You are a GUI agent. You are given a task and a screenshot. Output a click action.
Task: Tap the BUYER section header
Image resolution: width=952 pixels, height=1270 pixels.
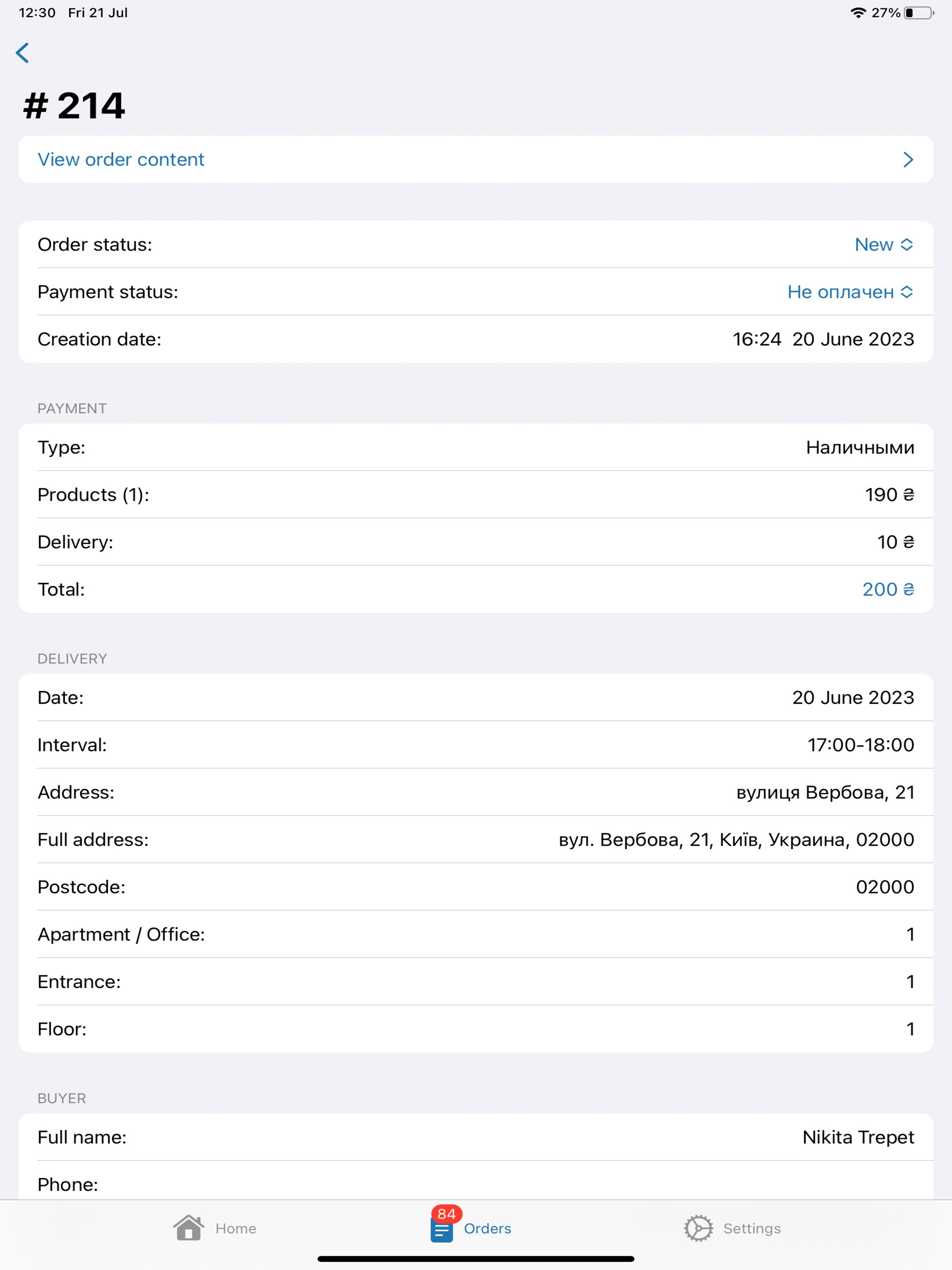[x=61, y=1098]
